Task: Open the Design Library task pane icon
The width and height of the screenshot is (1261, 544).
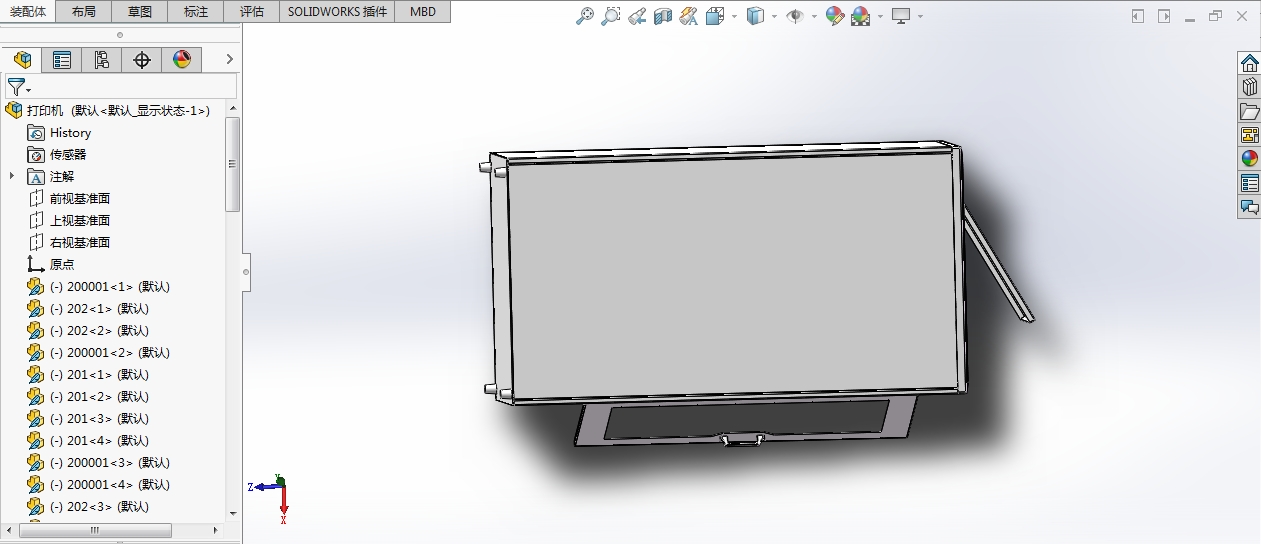Action: (1249, 87)
